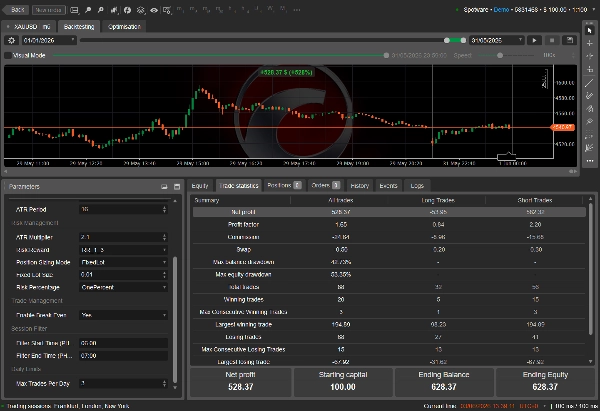Maximize the Parameters panel icon

point(177,187)
